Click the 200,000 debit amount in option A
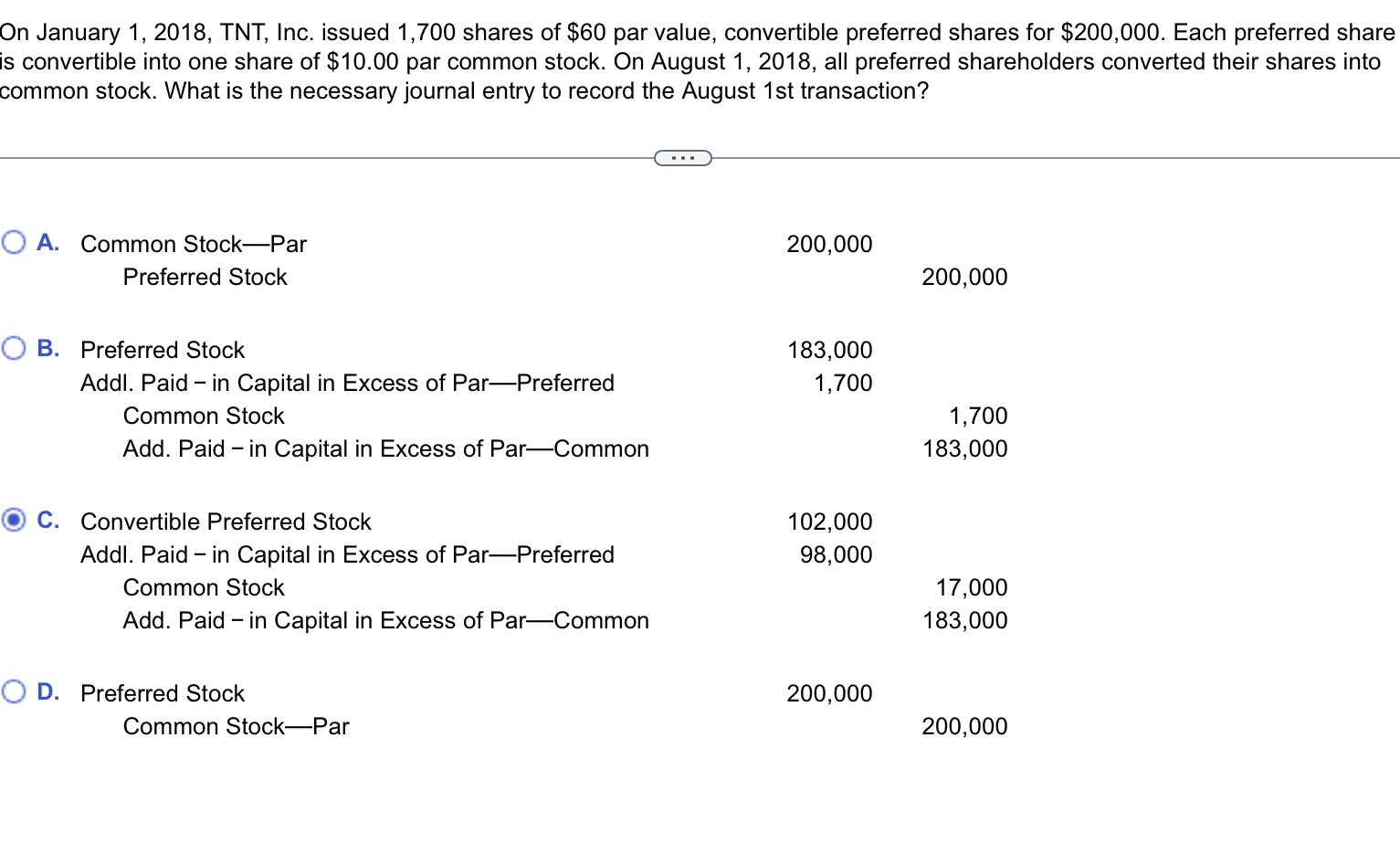The height and width of the screenshot is (854, 1400). click(829, 244)
